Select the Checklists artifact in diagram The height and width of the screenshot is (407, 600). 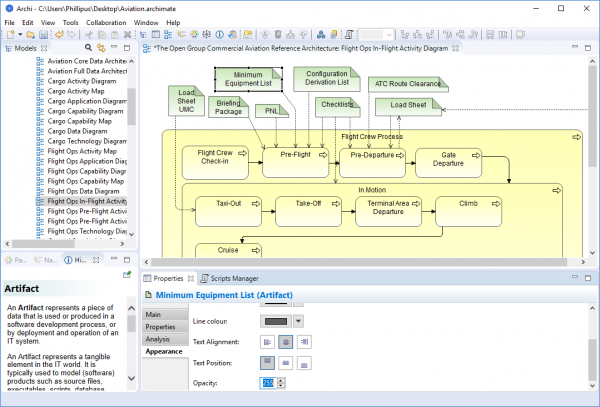338,107
